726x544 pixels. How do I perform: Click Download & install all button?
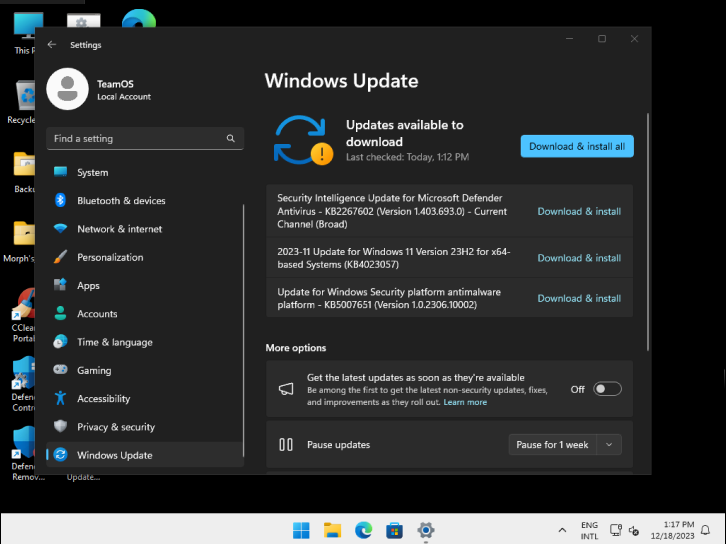[577, 146]
